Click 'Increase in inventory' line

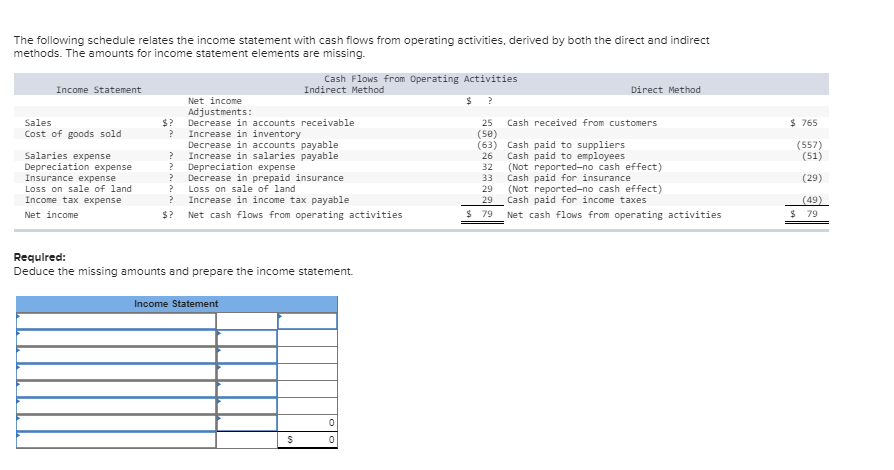tap(245, 133)
